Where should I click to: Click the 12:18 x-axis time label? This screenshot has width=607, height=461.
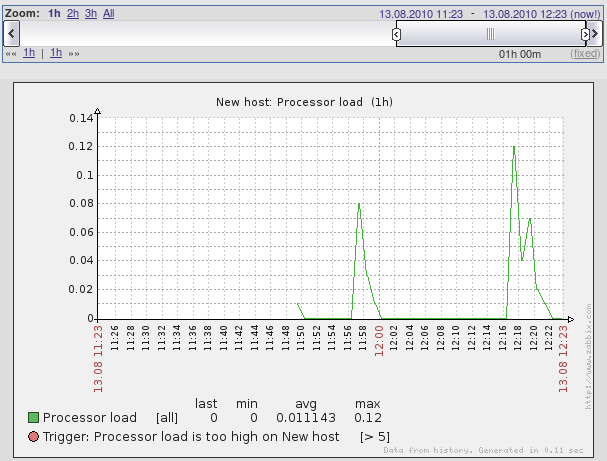coord(518,338)
